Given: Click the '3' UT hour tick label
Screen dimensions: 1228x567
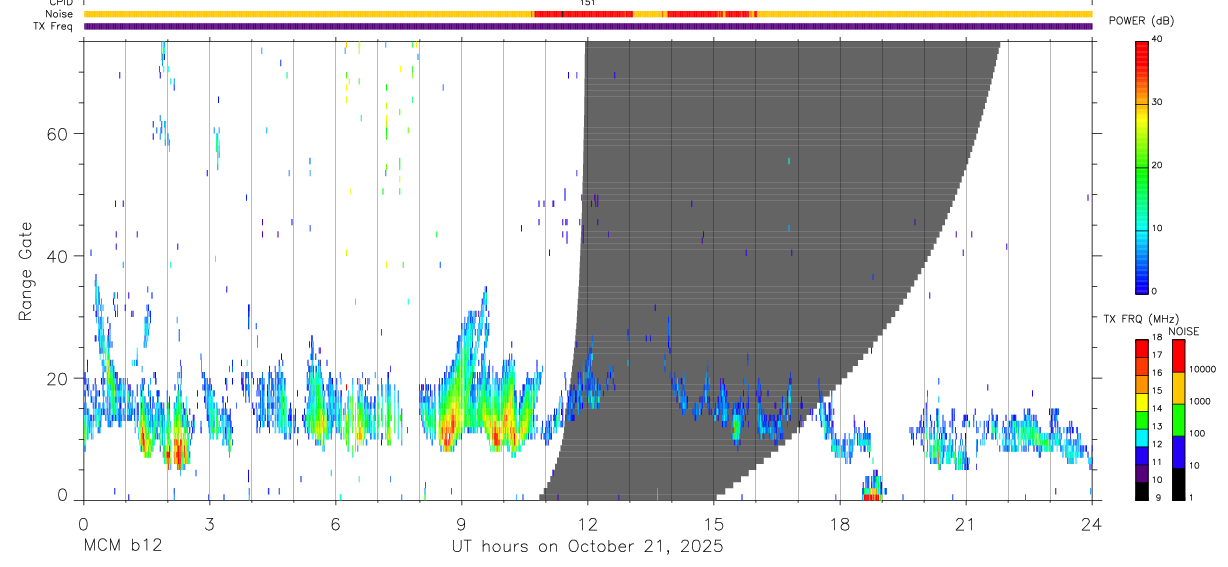Looking at the screenshot, I should tap(209, 525).
